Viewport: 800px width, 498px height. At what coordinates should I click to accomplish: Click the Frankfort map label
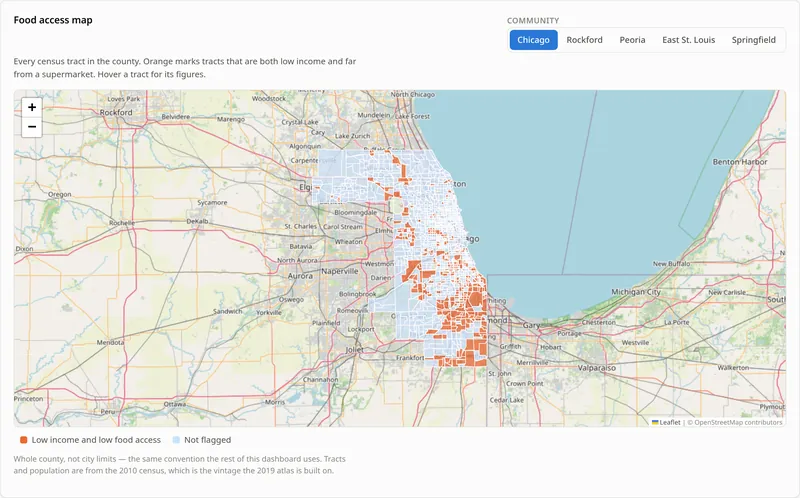(x=410, y=358)
